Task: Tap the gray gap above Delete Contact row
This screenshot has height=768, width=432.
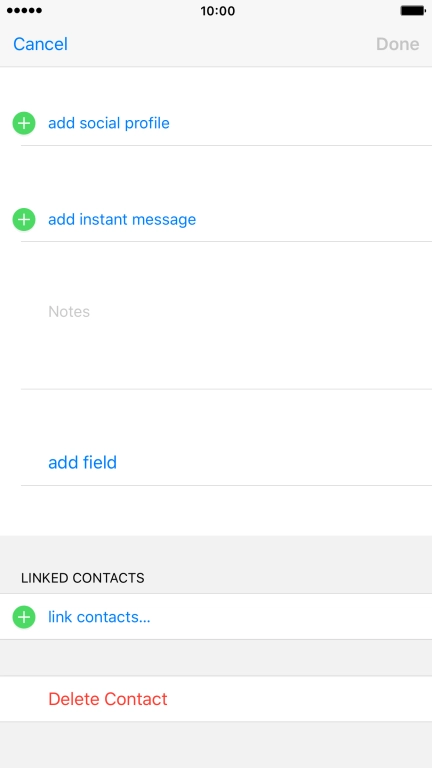Action: click(x=216, y=658)
